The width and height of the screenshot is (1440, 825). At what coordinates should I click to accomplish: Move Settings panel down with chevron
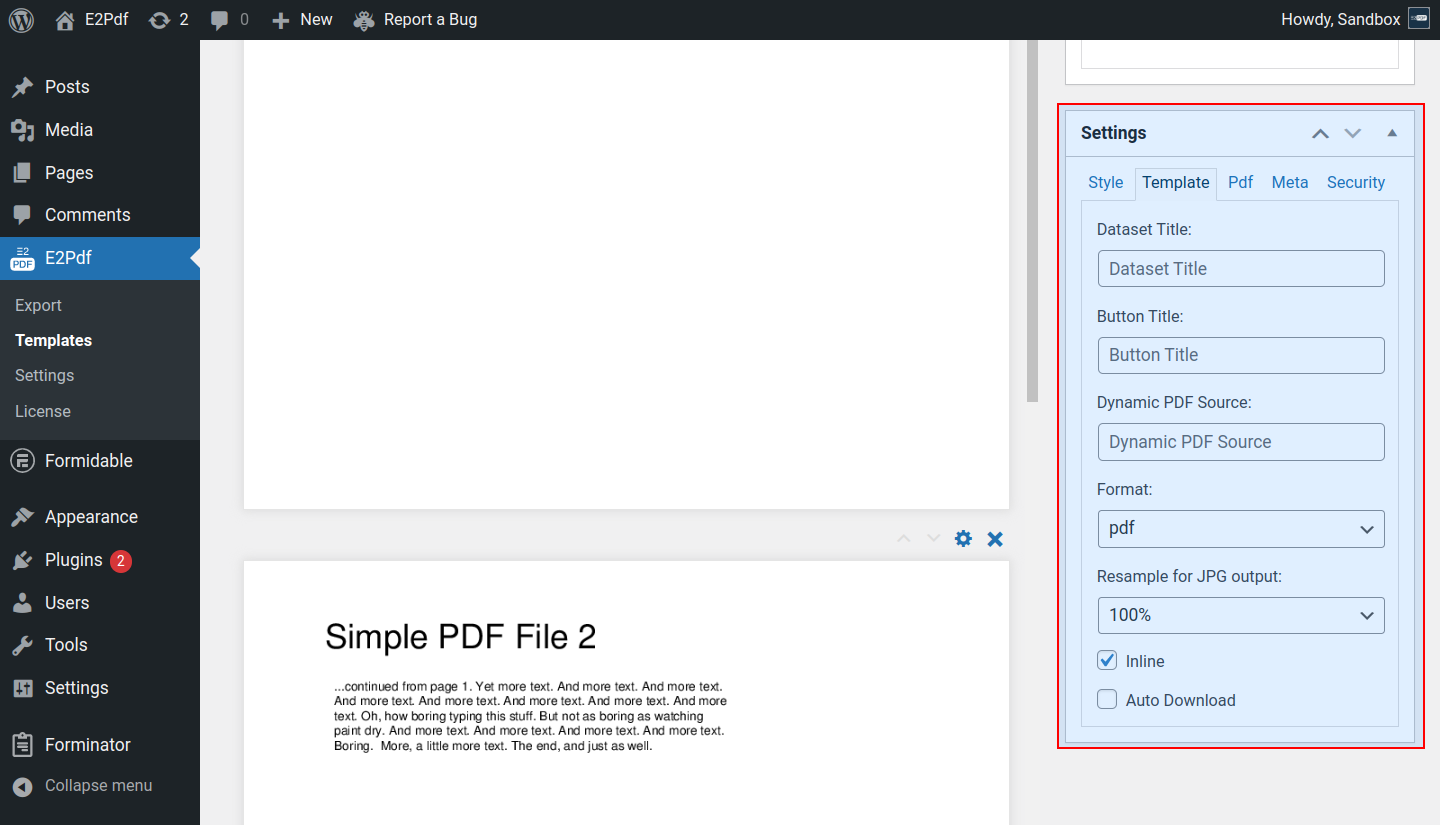1353,133
